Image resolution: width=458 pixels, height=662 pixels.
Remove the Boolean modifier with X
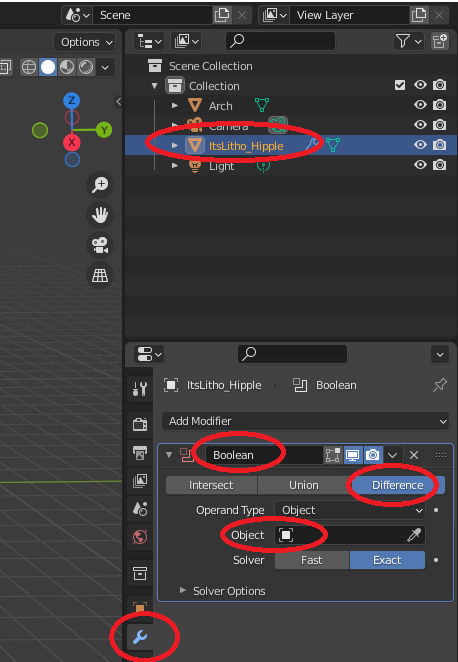coord(414,455)
